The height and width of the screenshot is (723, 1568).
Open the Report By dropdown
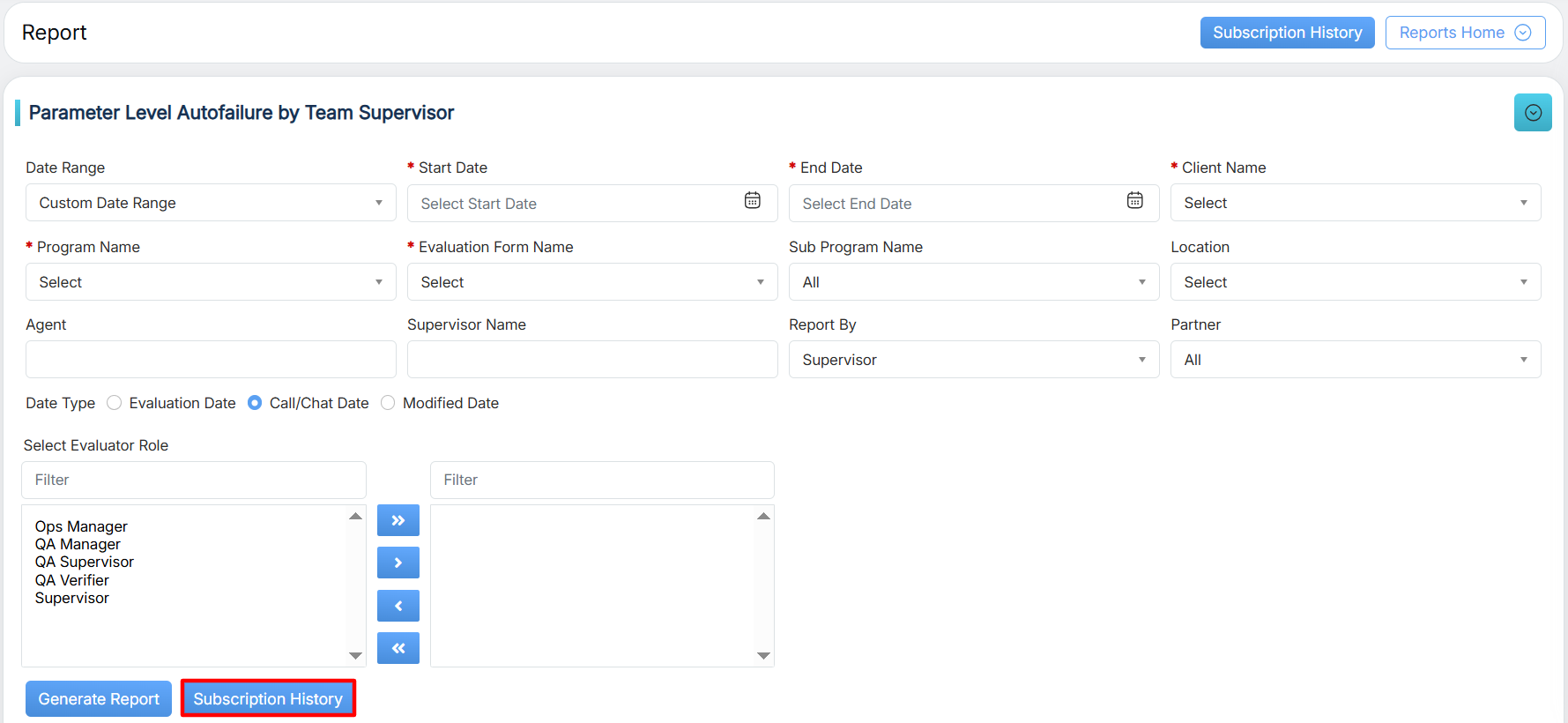(x=973, y=360)
